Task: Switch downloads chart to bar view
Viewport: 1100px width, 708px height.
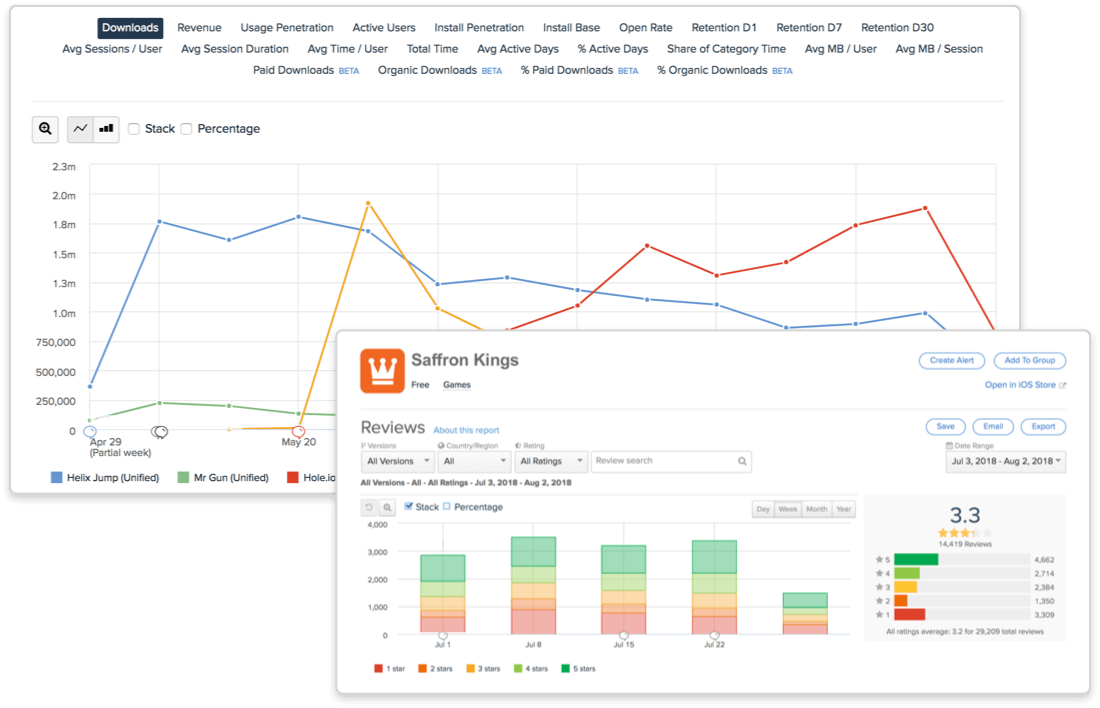Action: coord(107,129)
